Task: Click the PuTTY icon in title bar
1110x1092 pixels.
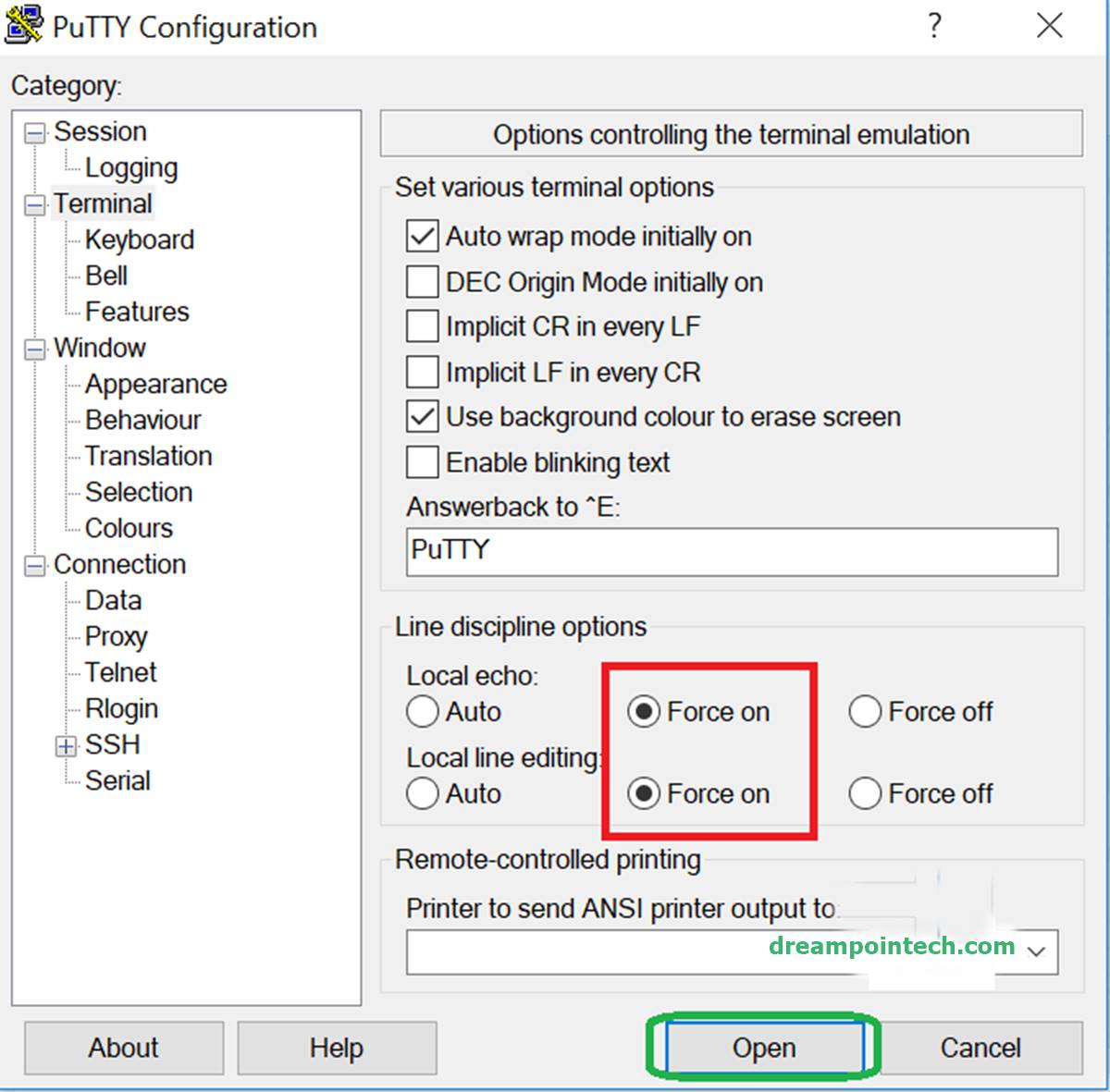Action: tap(23, 25)
